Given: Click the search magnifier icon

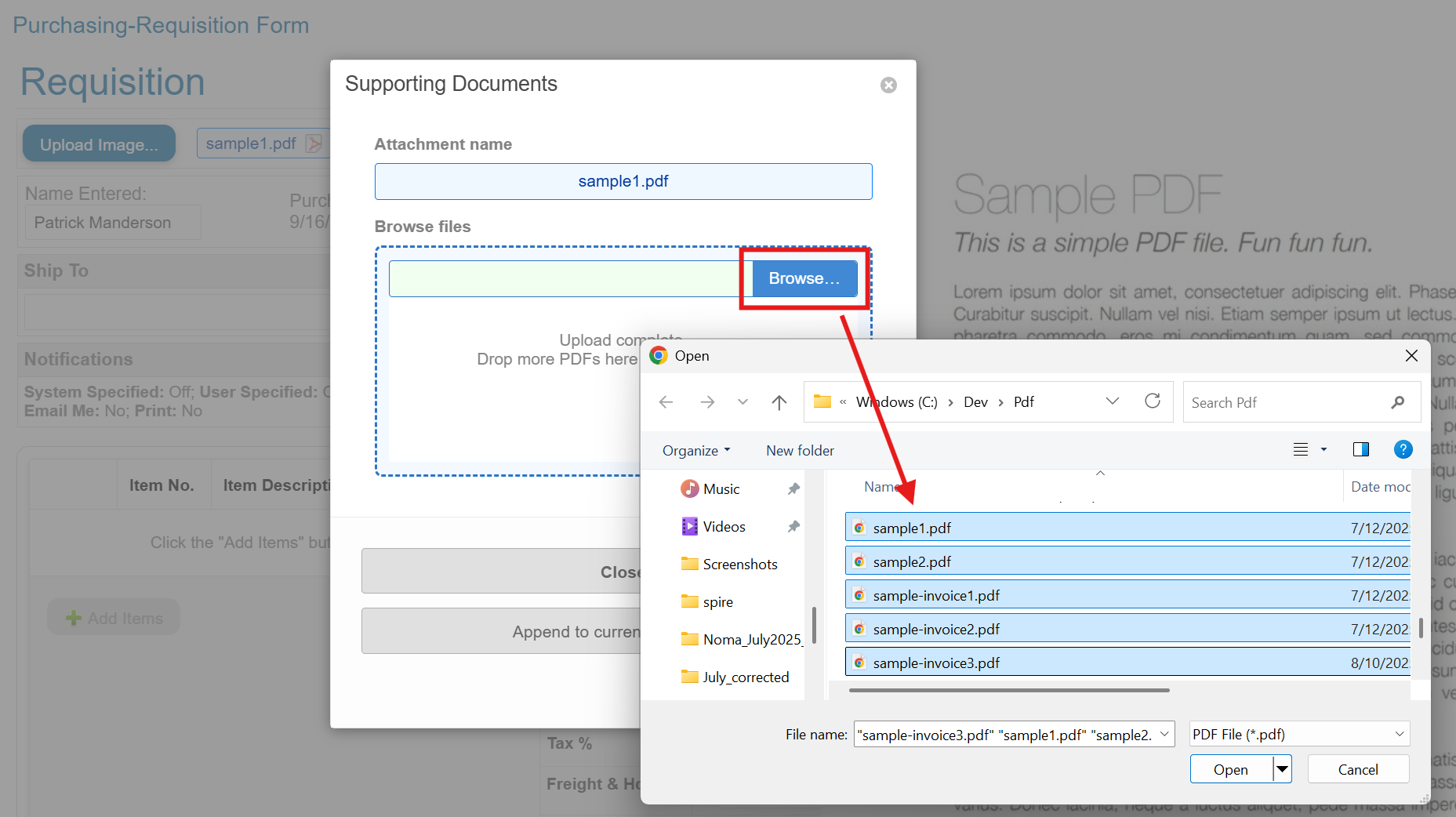Looking at the screenshot, I should (x=1397, y=402).
